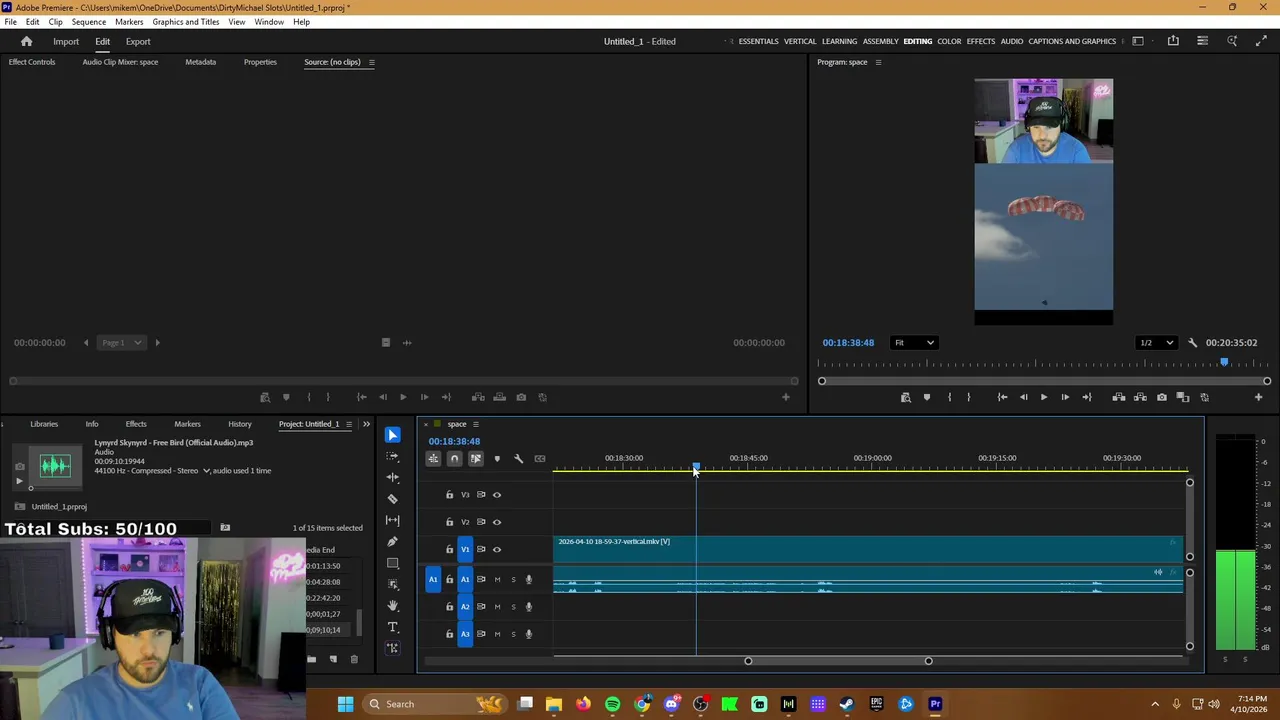Open Spotify from the taskbar
The image size is (1280, 720).
(x=612, y=704)
